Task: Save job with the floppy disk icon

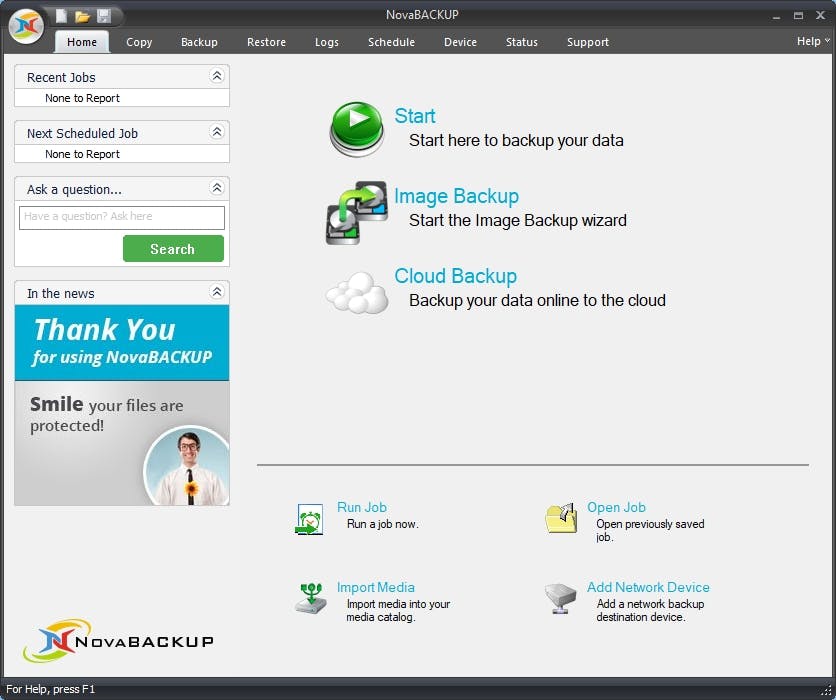Action: pos(104,16)
